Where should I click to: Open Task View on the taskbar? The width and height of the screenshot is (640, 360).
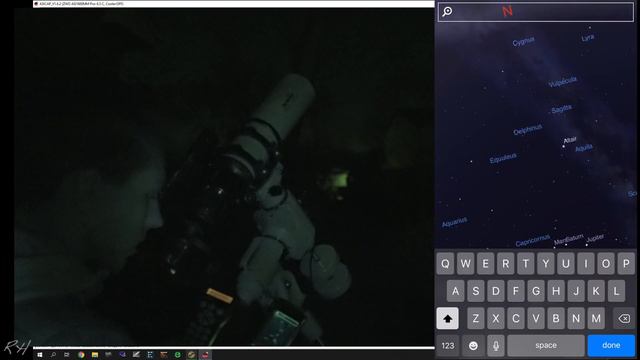[x=67, y=355]
